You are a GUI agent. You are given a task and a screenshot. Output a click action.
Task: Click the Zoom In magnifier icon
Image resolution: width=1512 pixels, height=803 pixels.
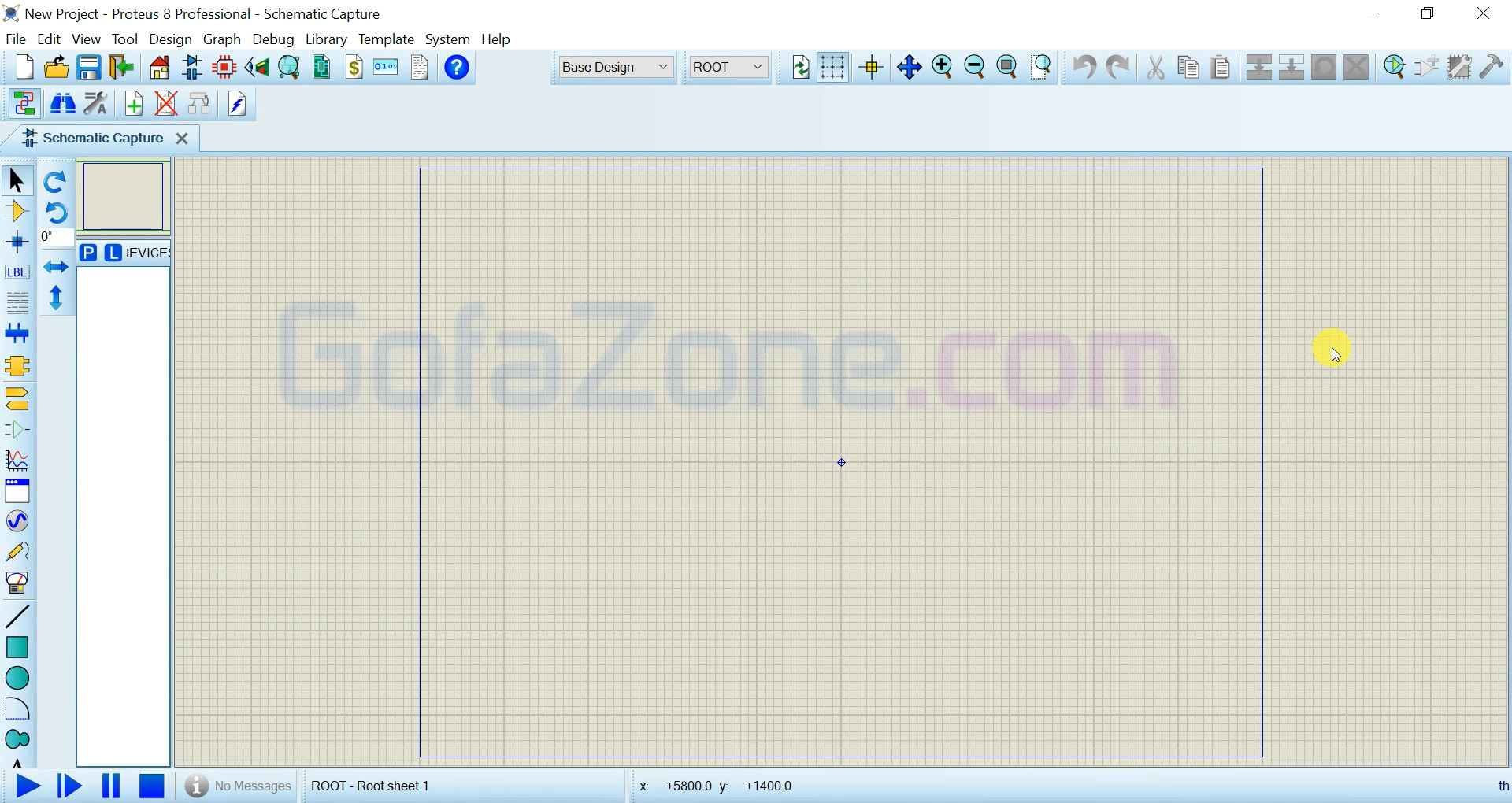point(942,68)
